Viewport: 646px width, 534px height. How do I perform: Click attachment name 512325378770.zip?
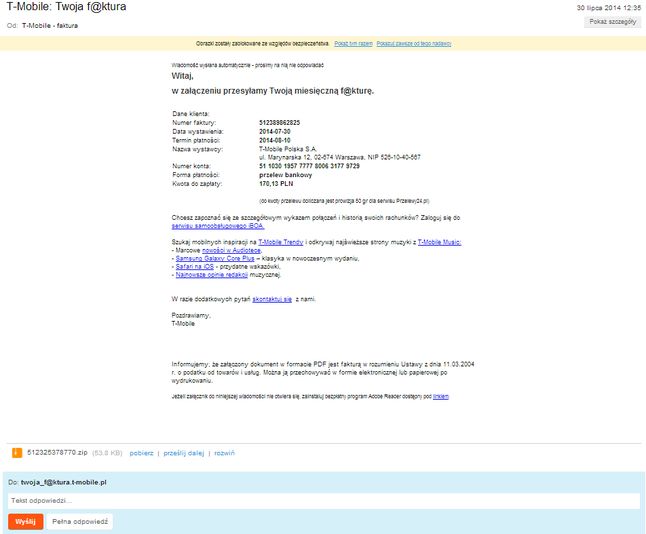[57, 452]
